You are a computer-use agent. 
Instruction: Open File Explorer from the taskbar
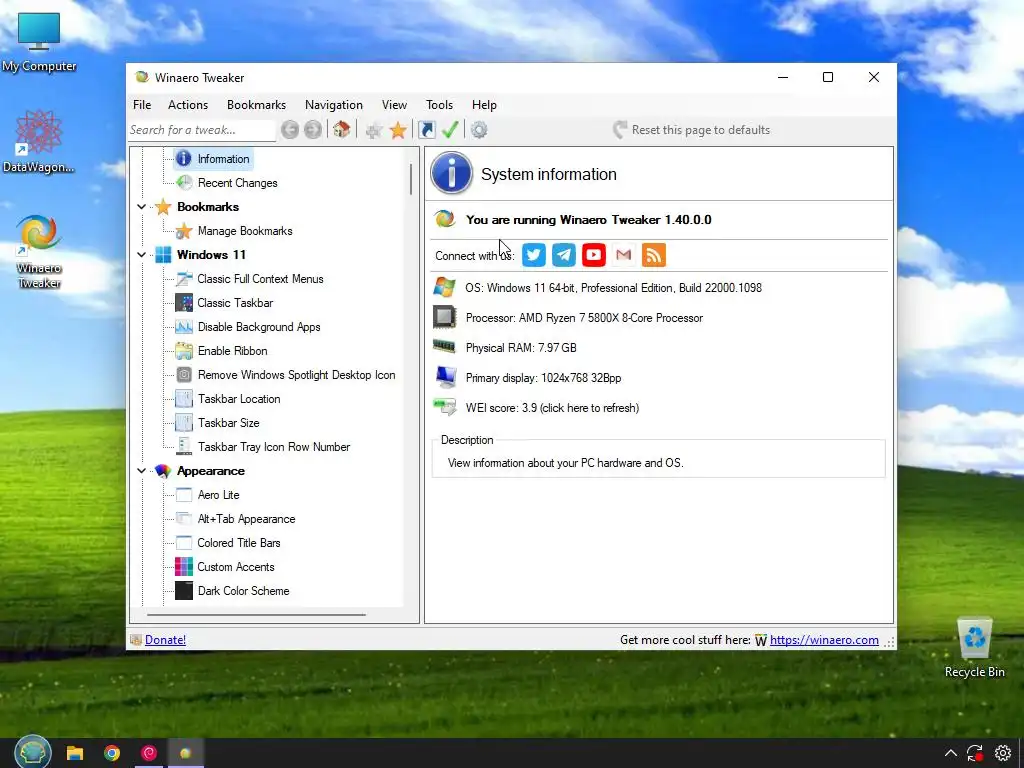pos(75,753)
